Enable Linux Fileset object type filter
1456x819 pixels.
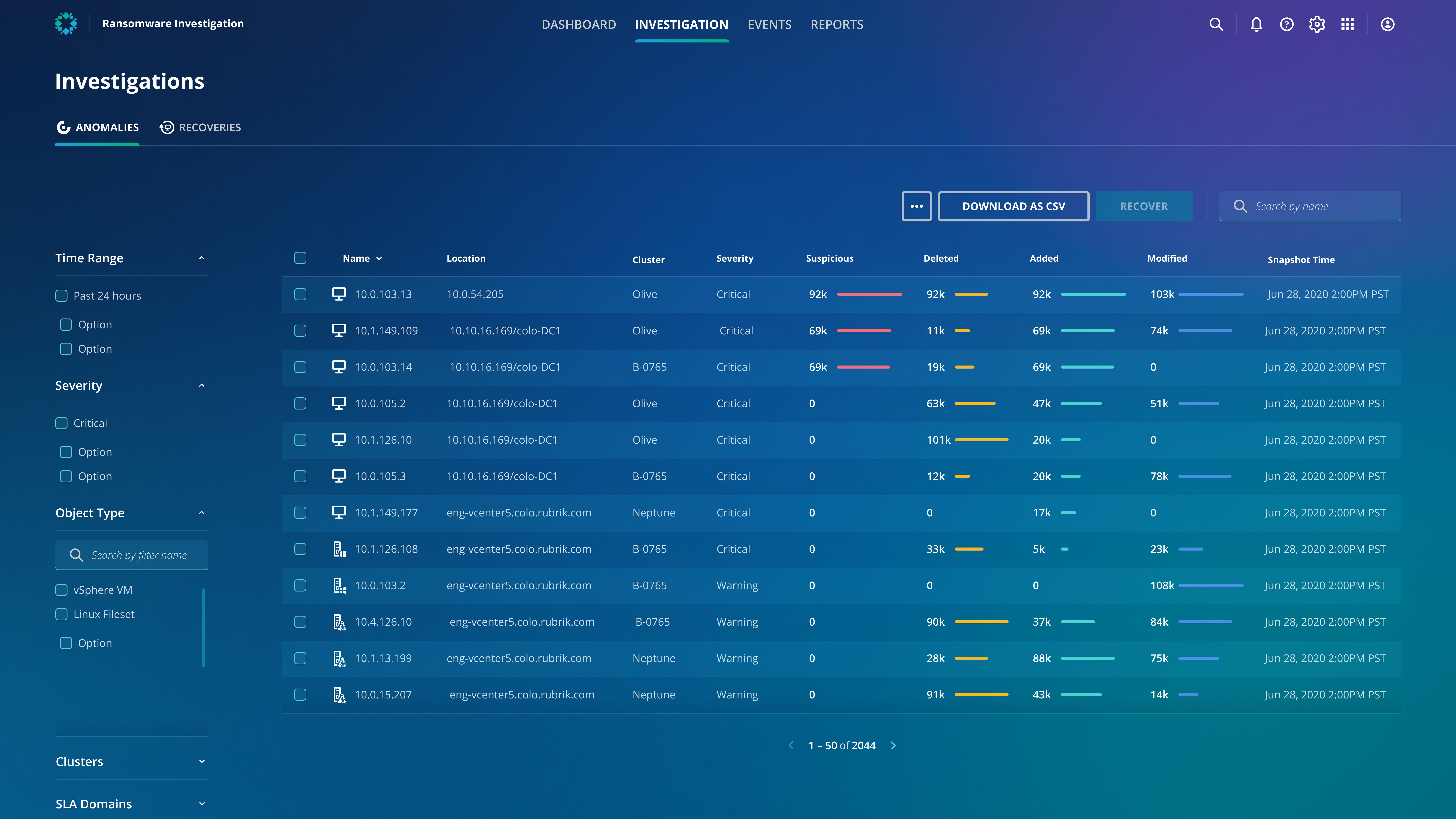pyautogui.click(x=62, y=614)
